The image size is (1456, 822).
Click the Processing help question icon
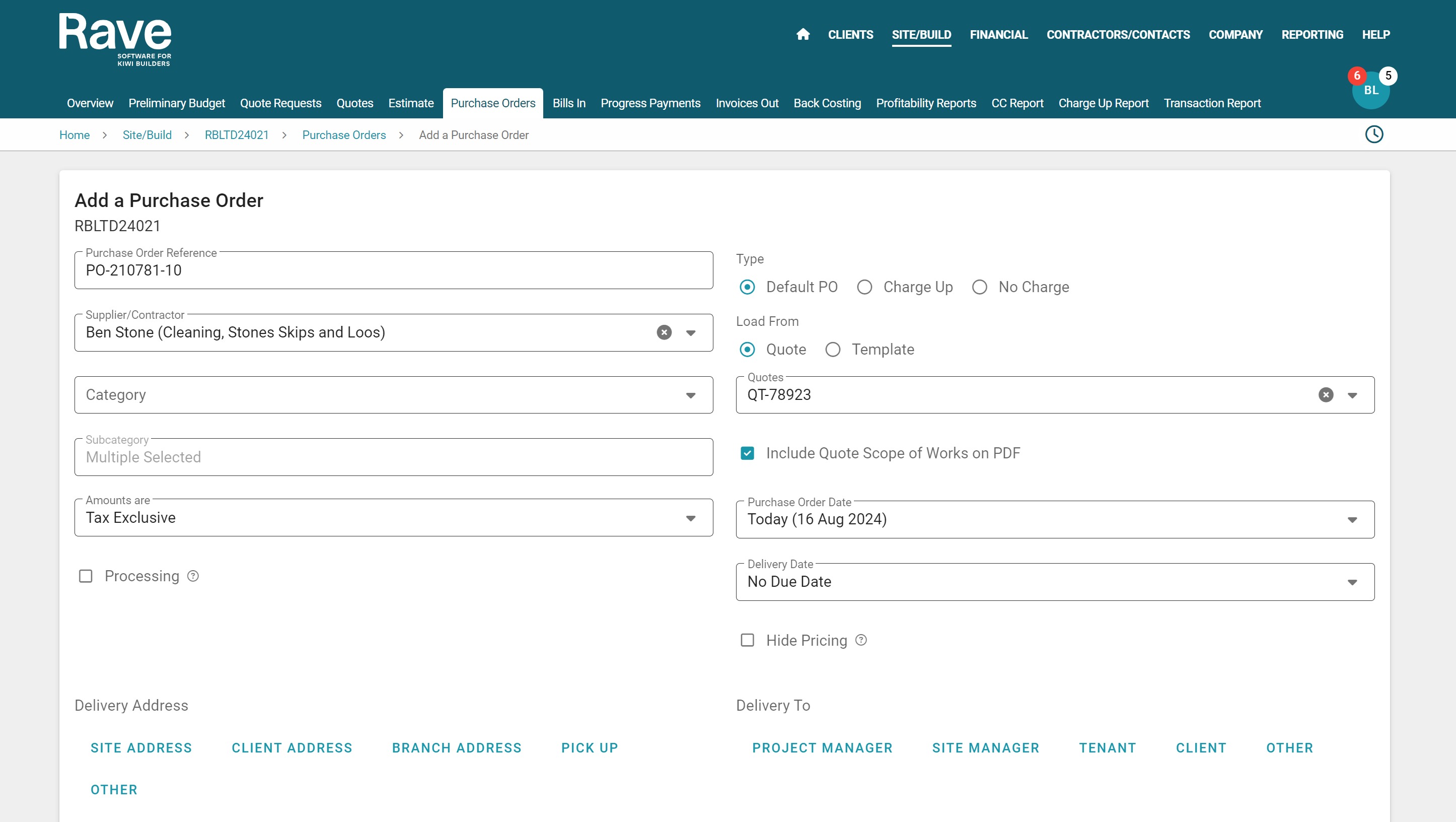(193, 576)
